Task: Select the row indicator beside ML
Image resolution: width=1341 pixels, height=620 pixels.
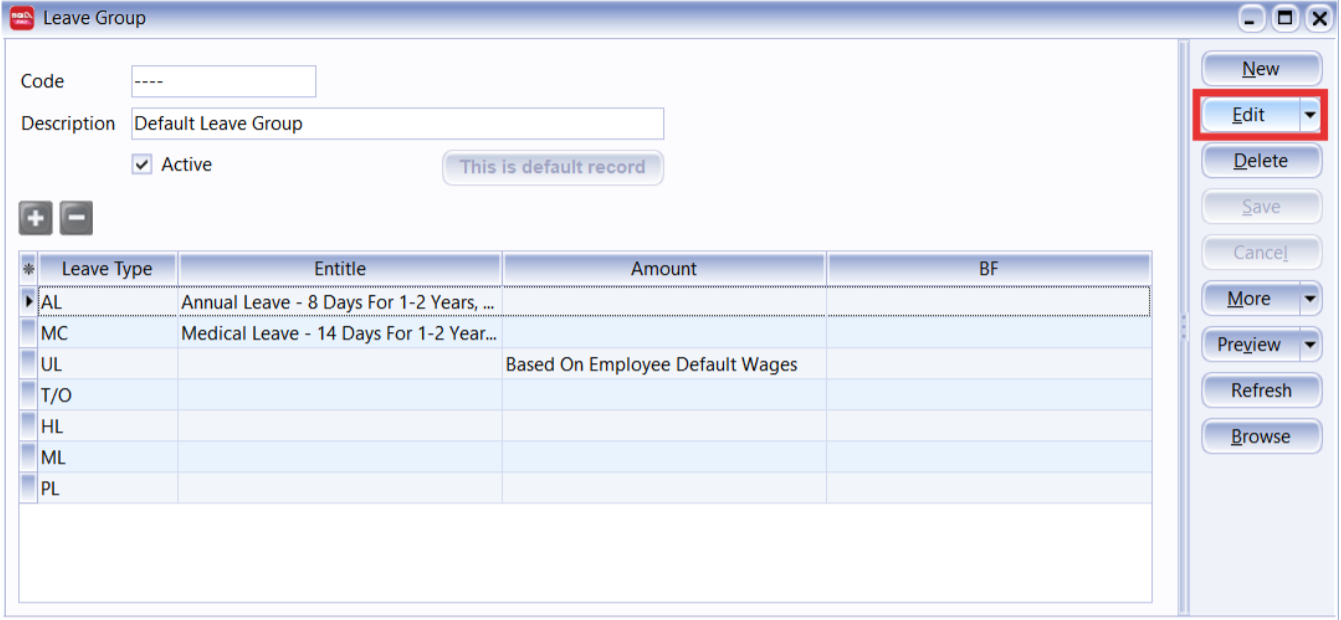Action: coord(28,457)
